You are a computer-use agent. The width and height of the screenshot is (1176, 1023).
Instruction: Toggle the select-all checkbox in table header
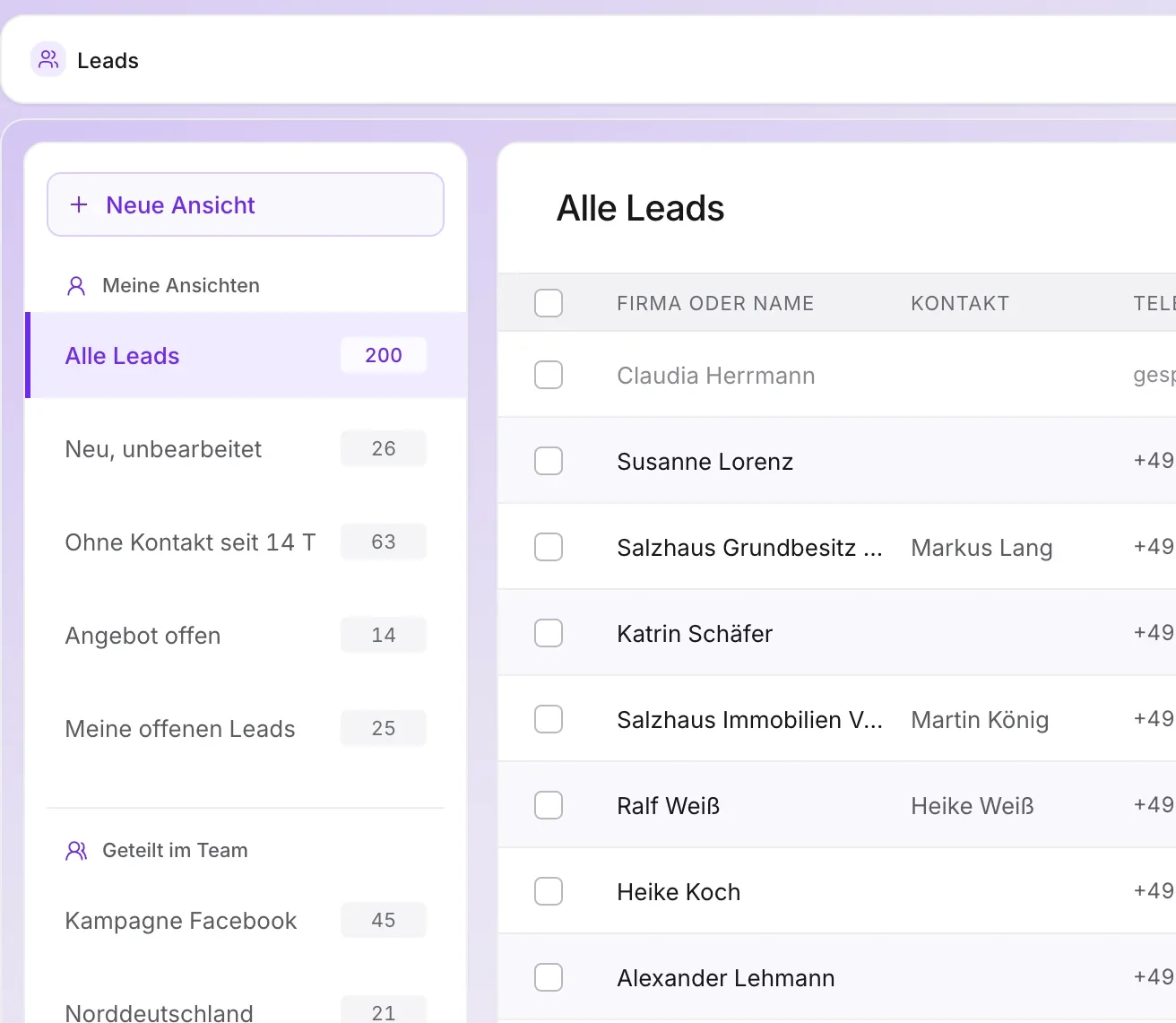549,303
